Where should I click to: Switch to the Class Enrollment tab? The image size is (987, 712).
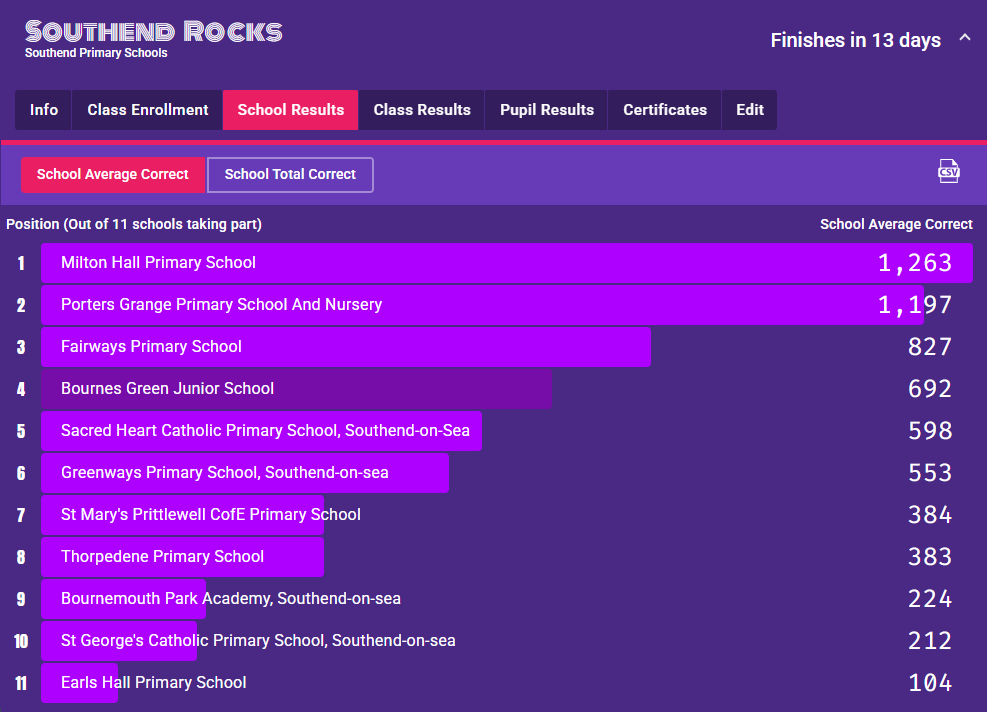[x=147, y=110]
